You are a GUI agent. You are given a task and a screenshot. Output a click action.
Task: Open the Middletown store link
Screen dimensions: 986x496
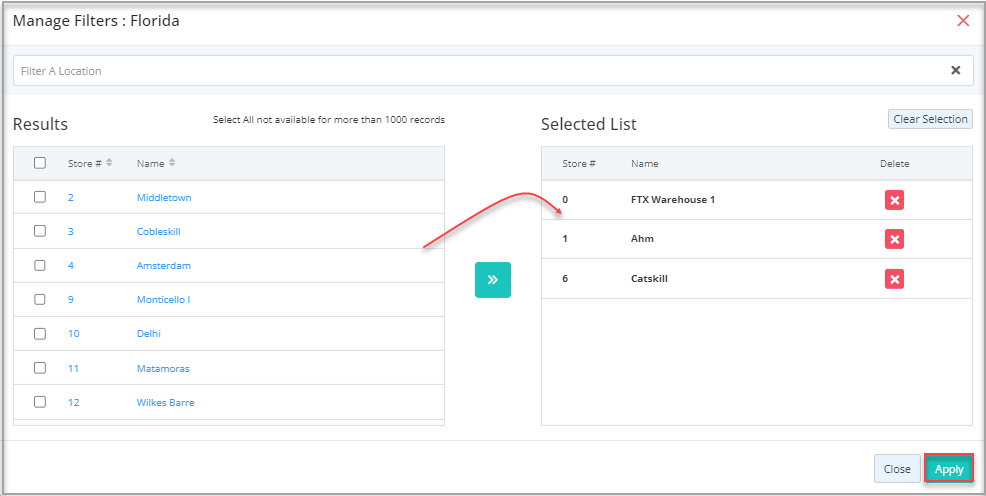point(164,197)
